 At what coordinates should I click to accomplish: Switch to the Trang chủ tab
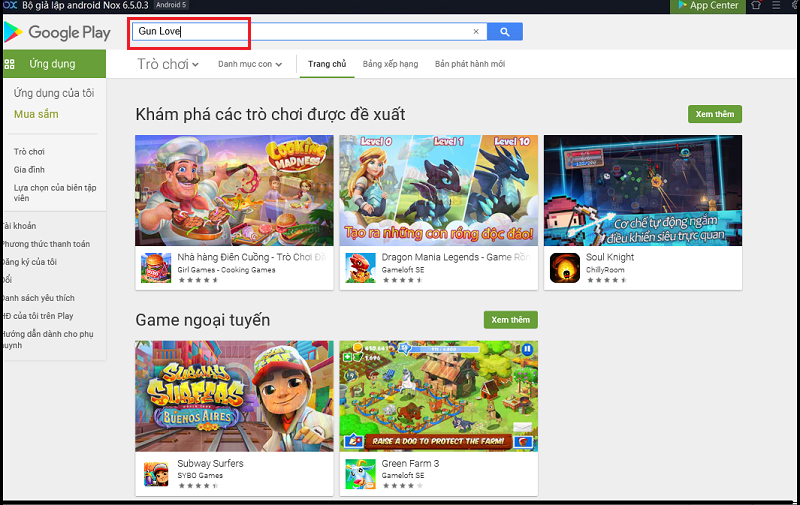point(327,64)
